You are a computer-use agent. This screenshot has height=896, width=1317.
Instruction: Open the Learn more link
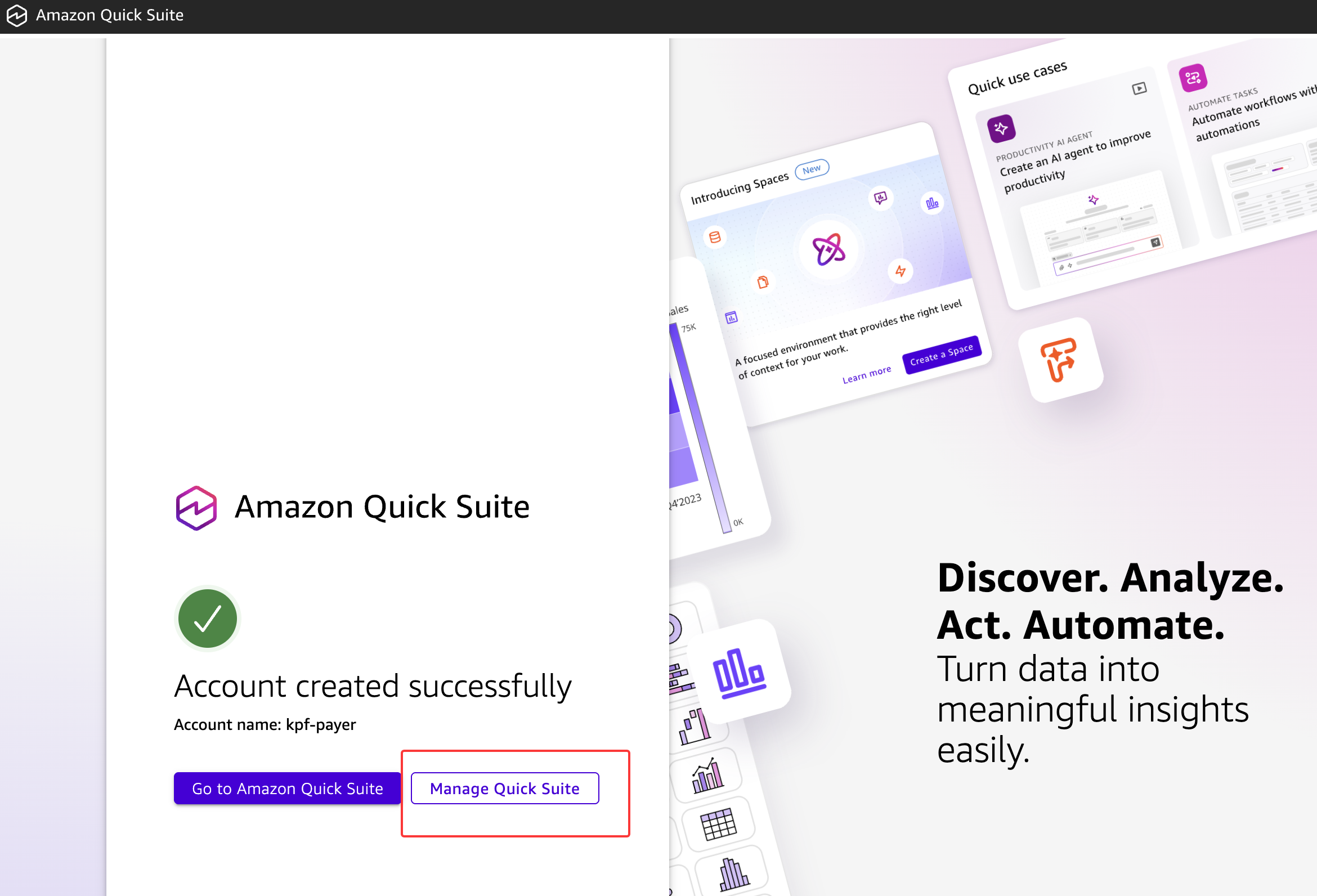coord(867,375)
